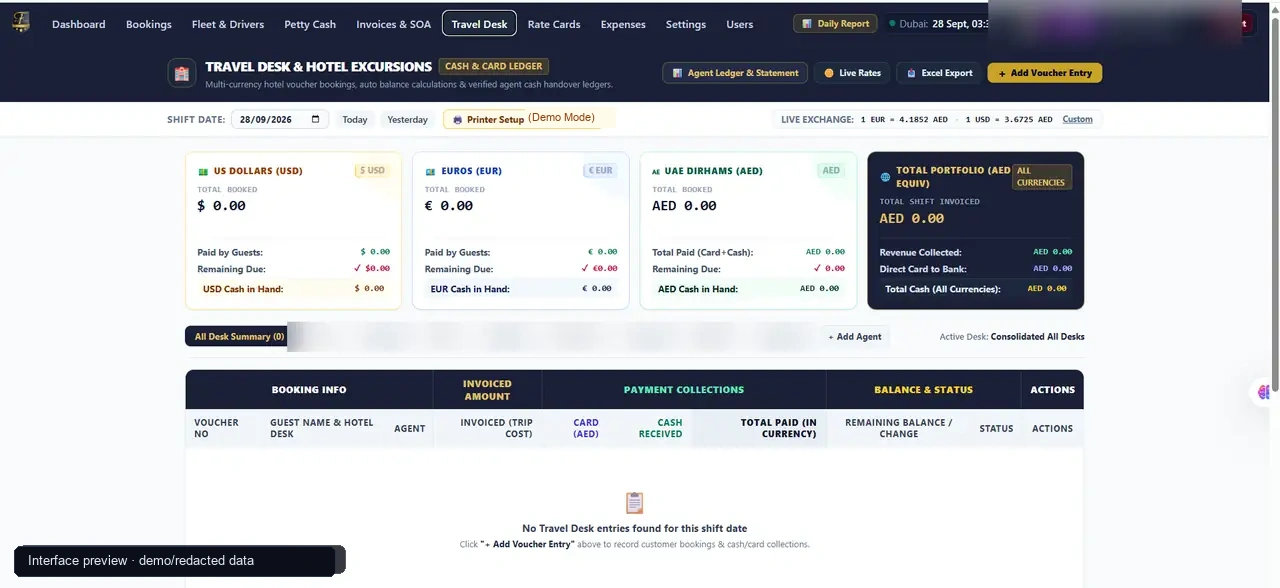Export data with Excel Export
The width and height of the screenshot is (1280, 588).
coord(938,73)
